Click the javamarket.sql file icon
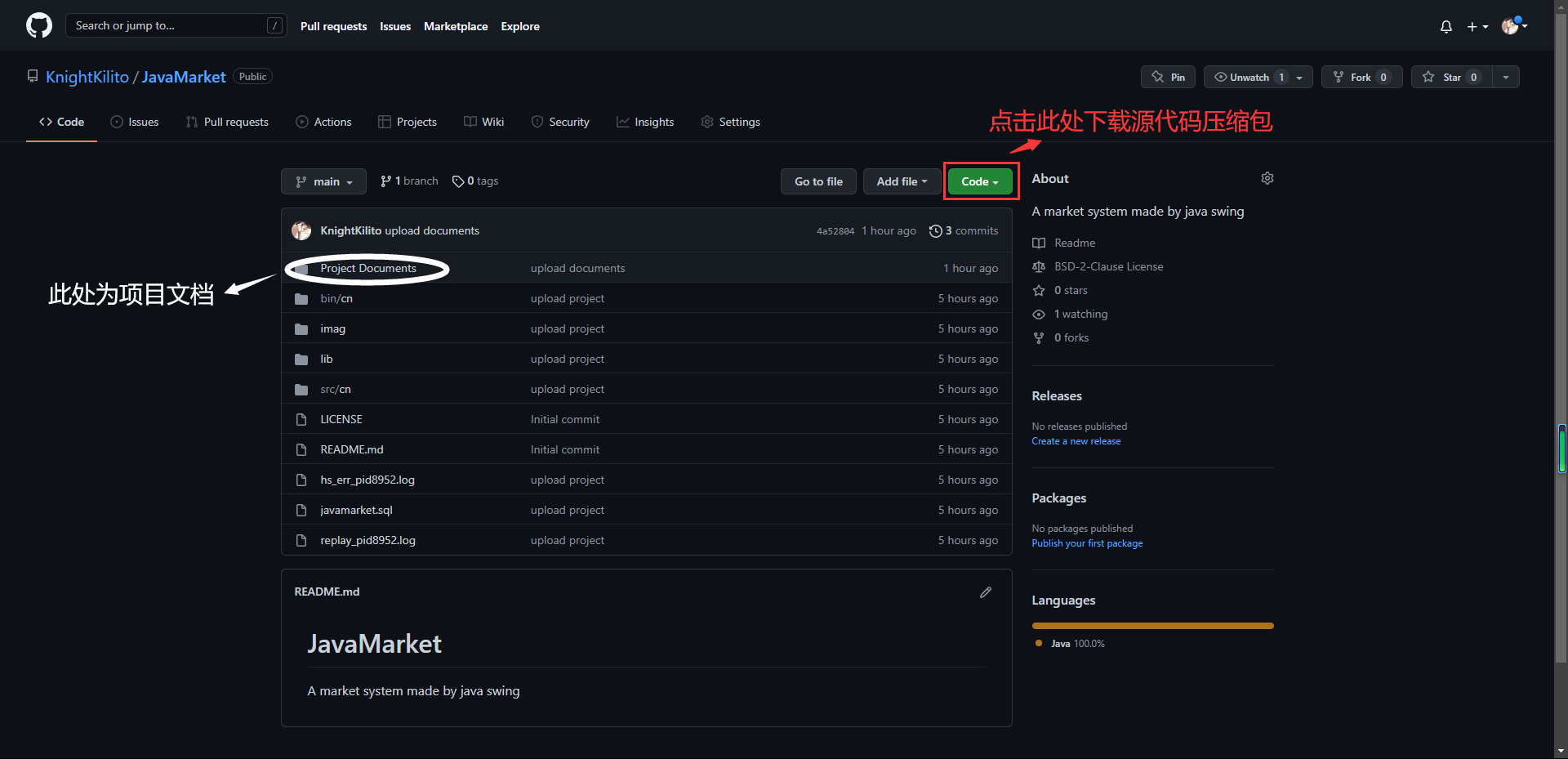The height and width of the screenshot is (759, 1568). click(x=301, y=510)
